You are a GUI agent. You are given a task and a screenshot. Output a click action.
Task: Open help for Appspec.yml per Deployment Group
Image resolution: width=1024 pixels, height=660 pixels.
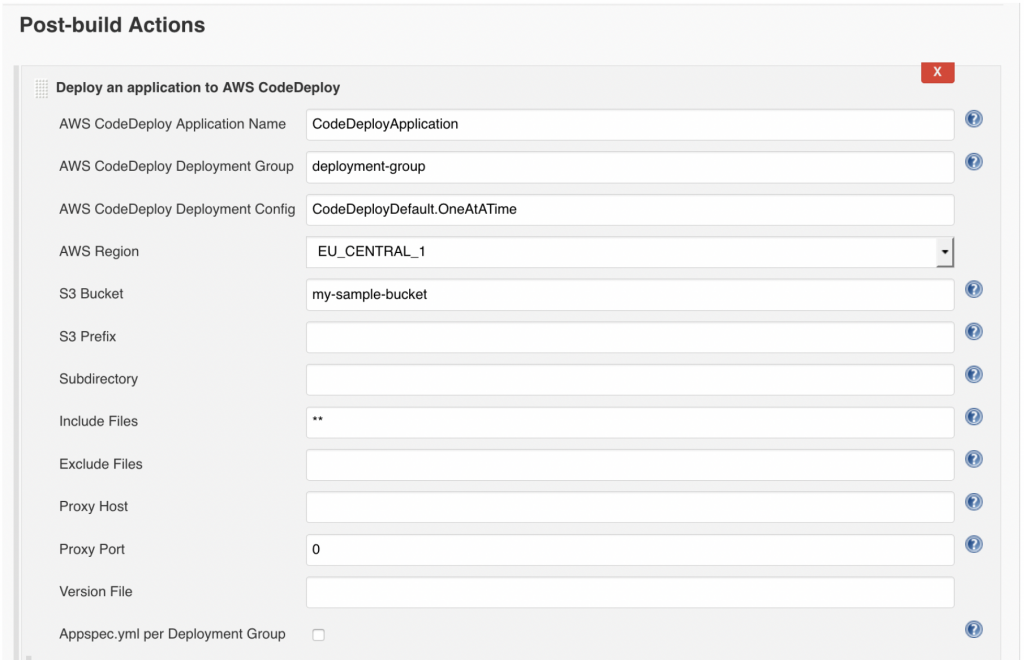[974, 629]
